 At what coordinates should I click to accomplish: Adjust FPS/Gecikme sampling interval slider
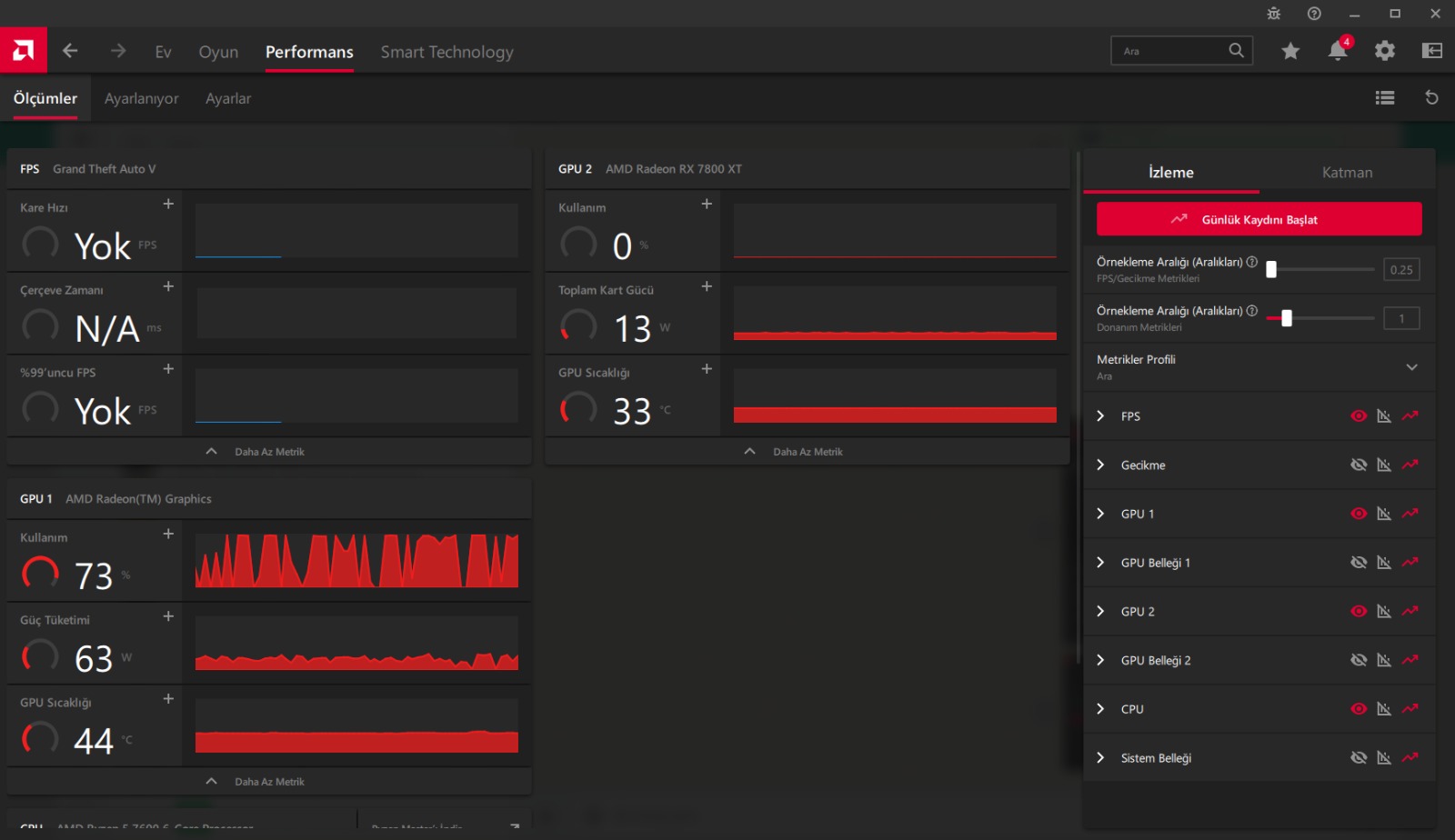[x=1320, y=269]
